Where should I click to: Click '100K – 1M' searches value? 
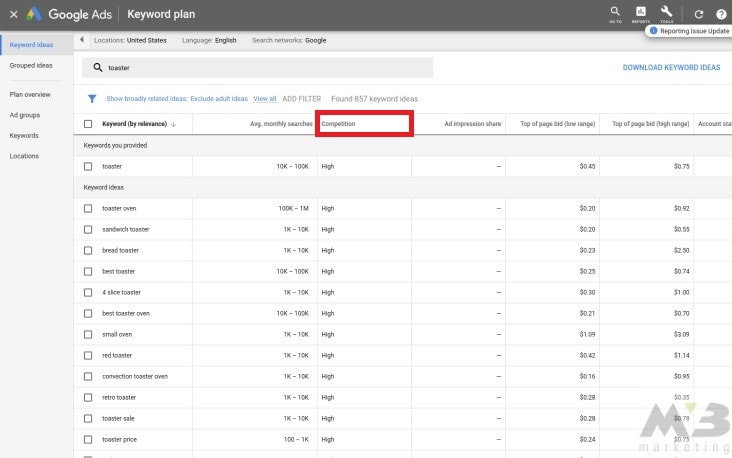tap(294, 208)
